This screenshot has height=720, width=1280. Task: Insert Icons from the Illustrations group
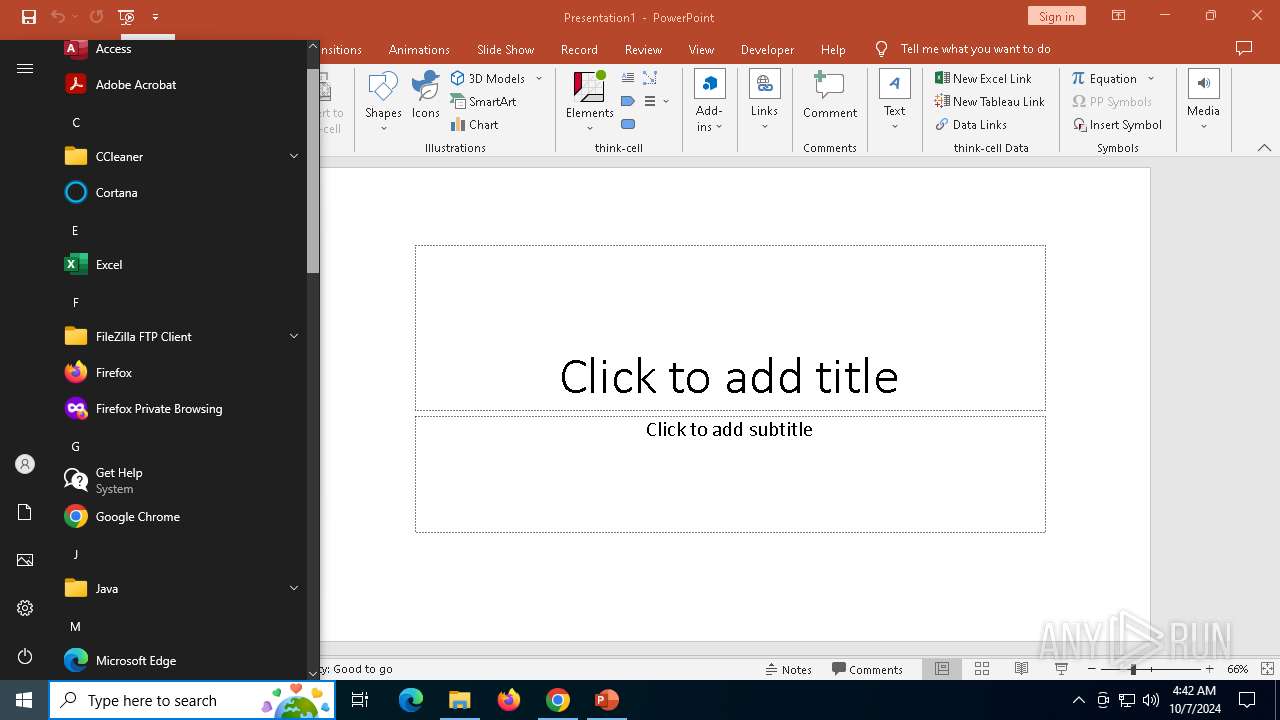[x=426, y=95]
